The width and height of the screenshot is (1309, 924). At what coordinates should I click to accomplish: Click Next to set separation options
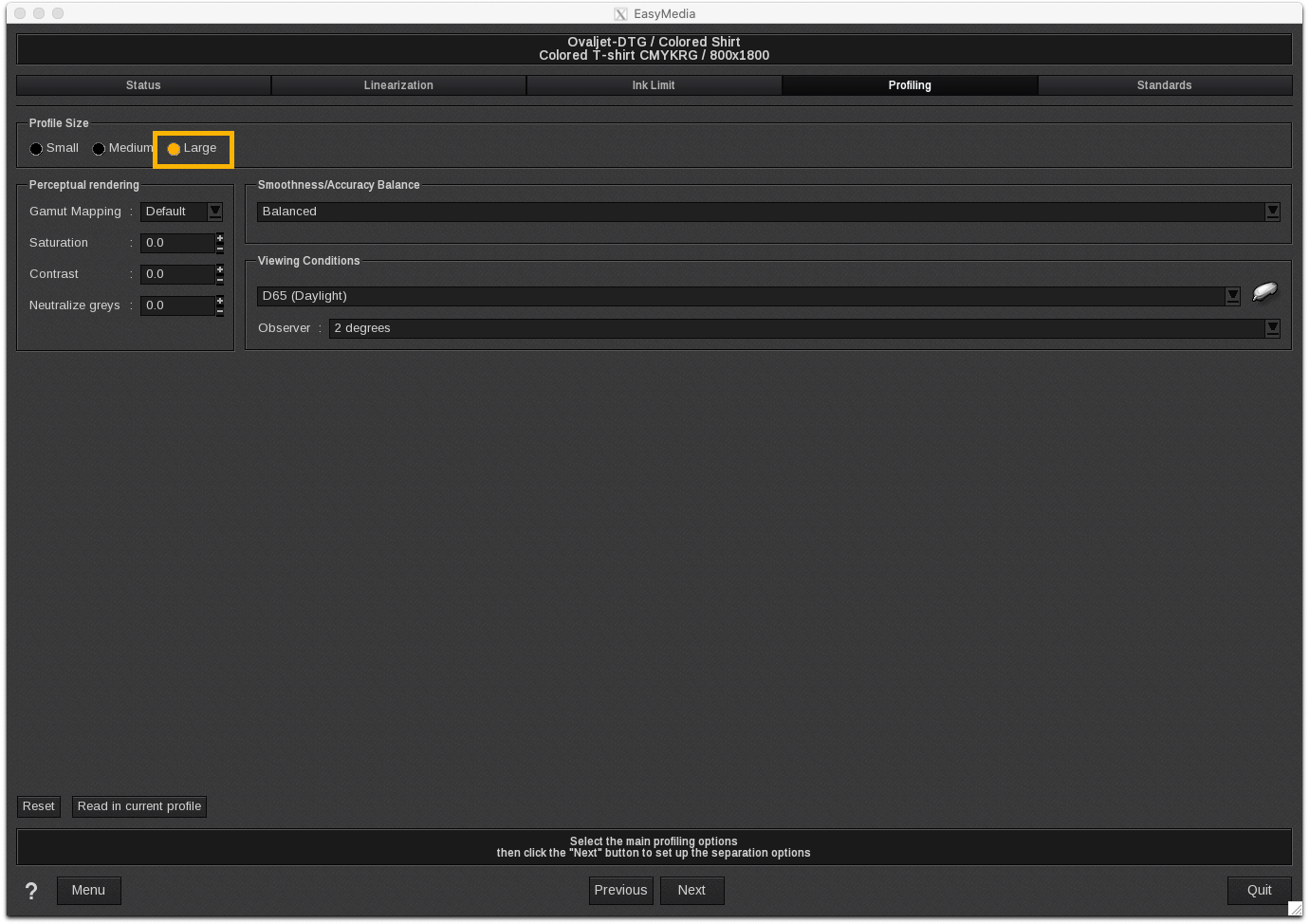pos(691,890)
